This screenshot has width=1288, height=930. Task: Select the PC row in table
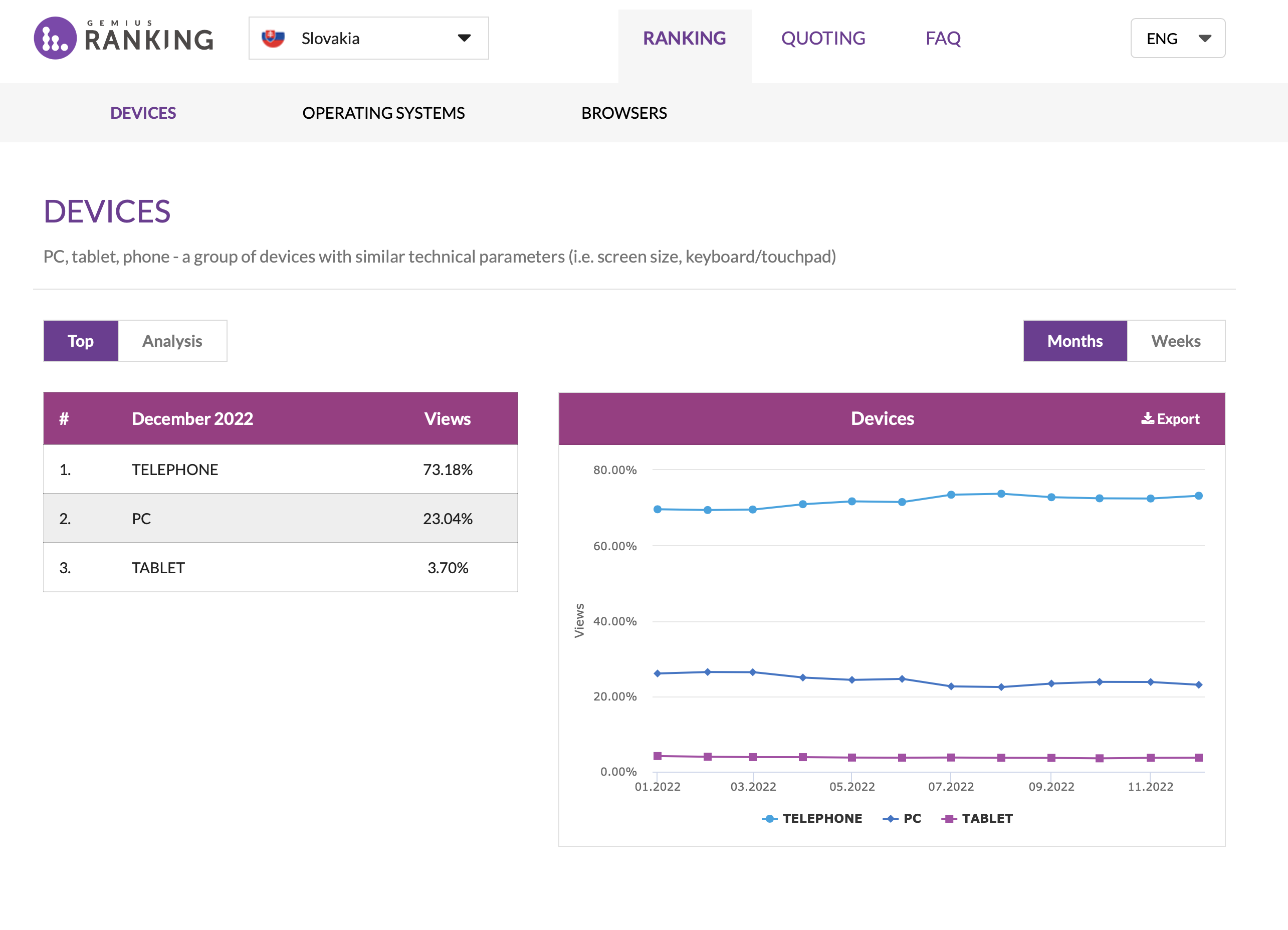click(x=281, y=519)
